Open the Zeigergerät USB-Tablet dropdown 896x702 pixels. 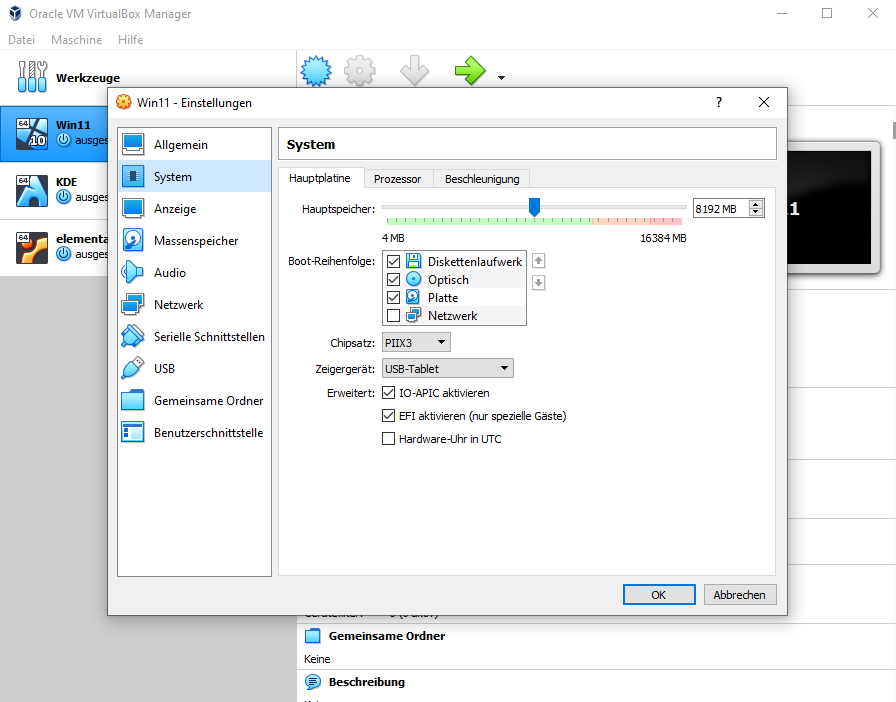click(x=447, y=368)
